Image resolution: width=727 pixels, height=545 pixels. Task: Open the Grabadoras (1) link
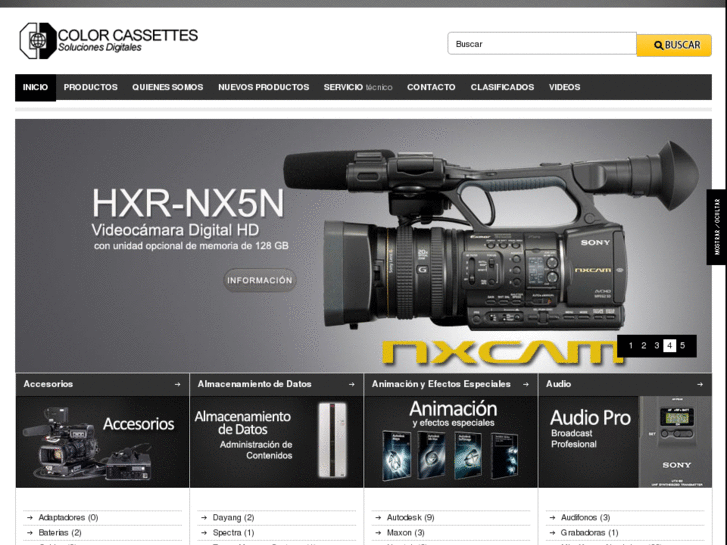tap(589, 533)
